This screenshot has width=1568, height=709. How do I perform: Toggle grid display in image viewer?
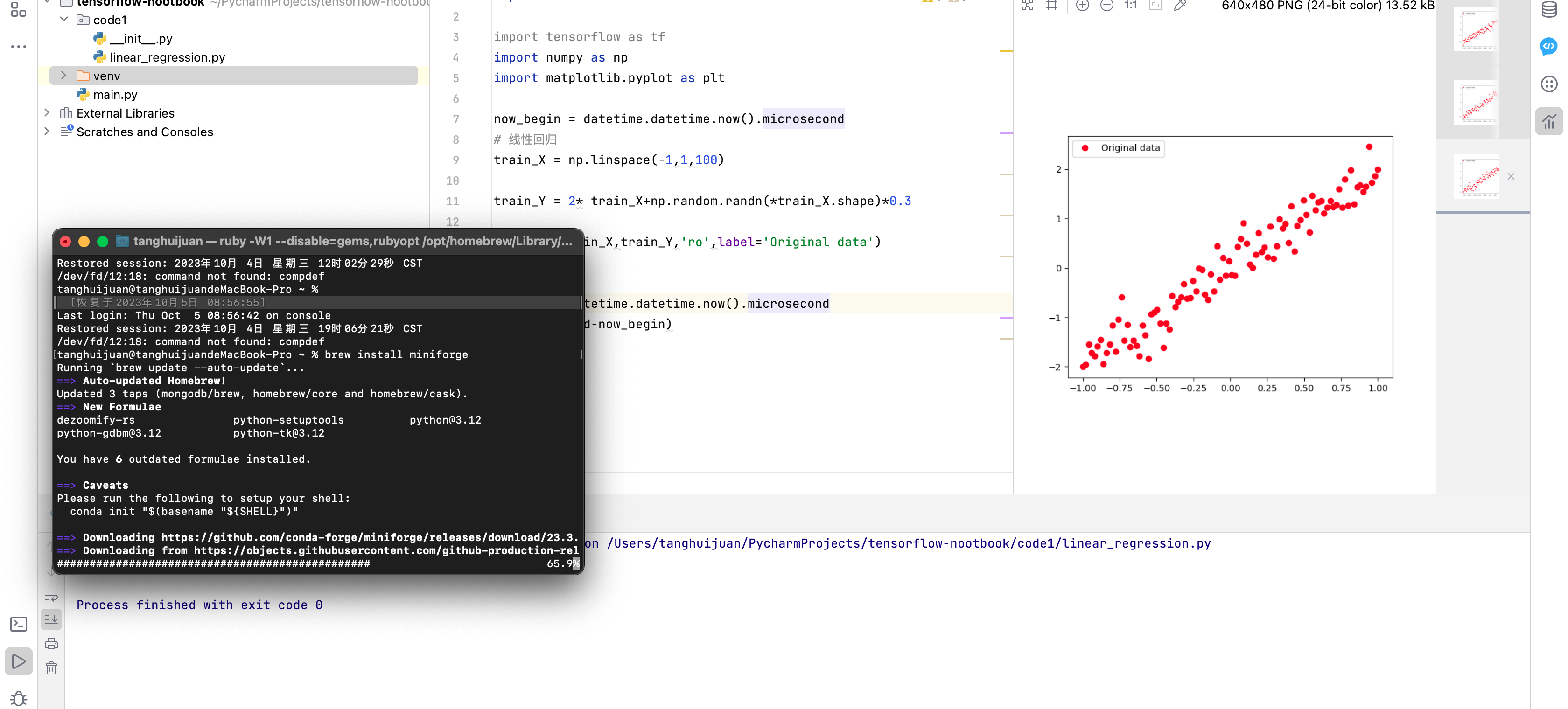[x=1052, y=6]
